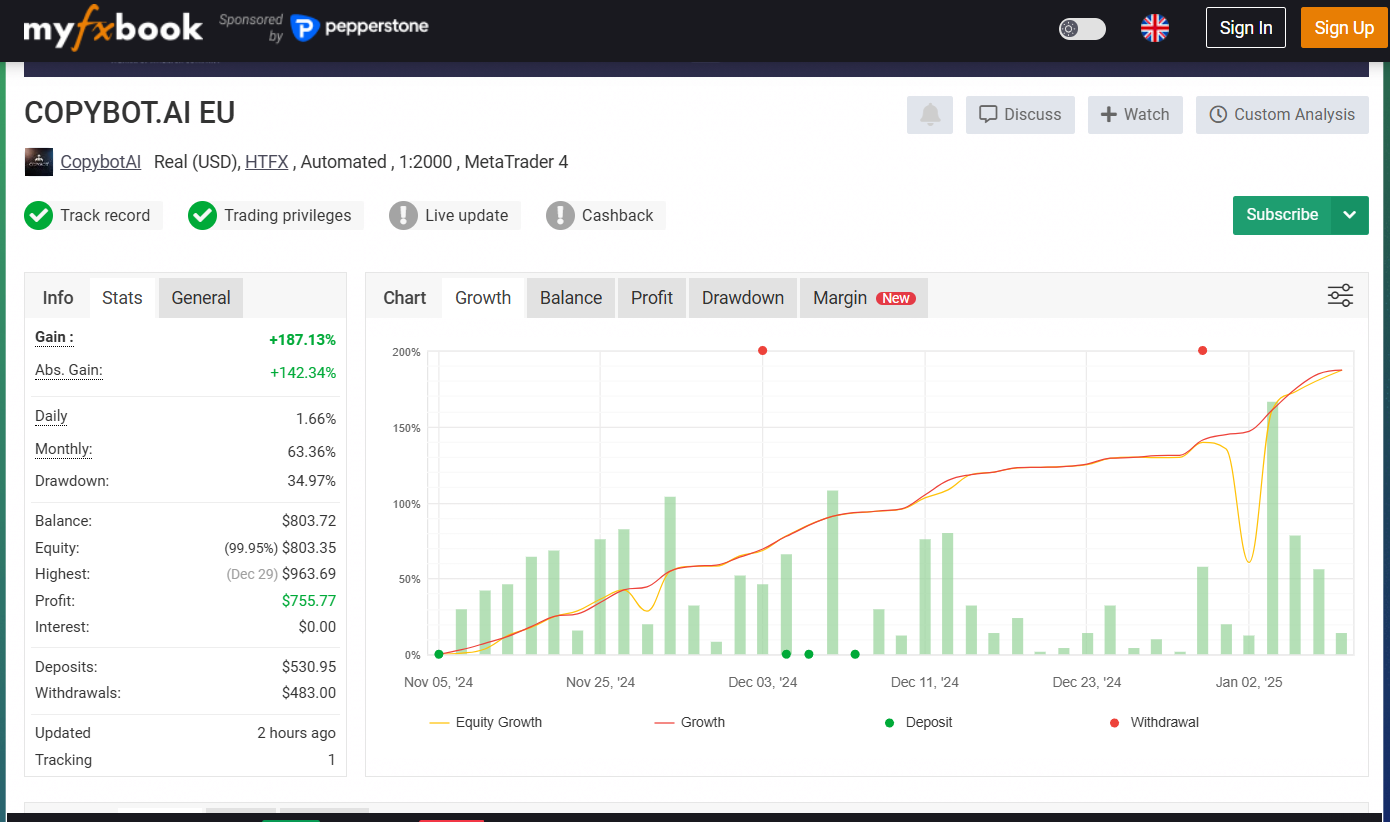Select the Growth chart tab
The image size is (1390, 822).
click(x=483, y=298)
